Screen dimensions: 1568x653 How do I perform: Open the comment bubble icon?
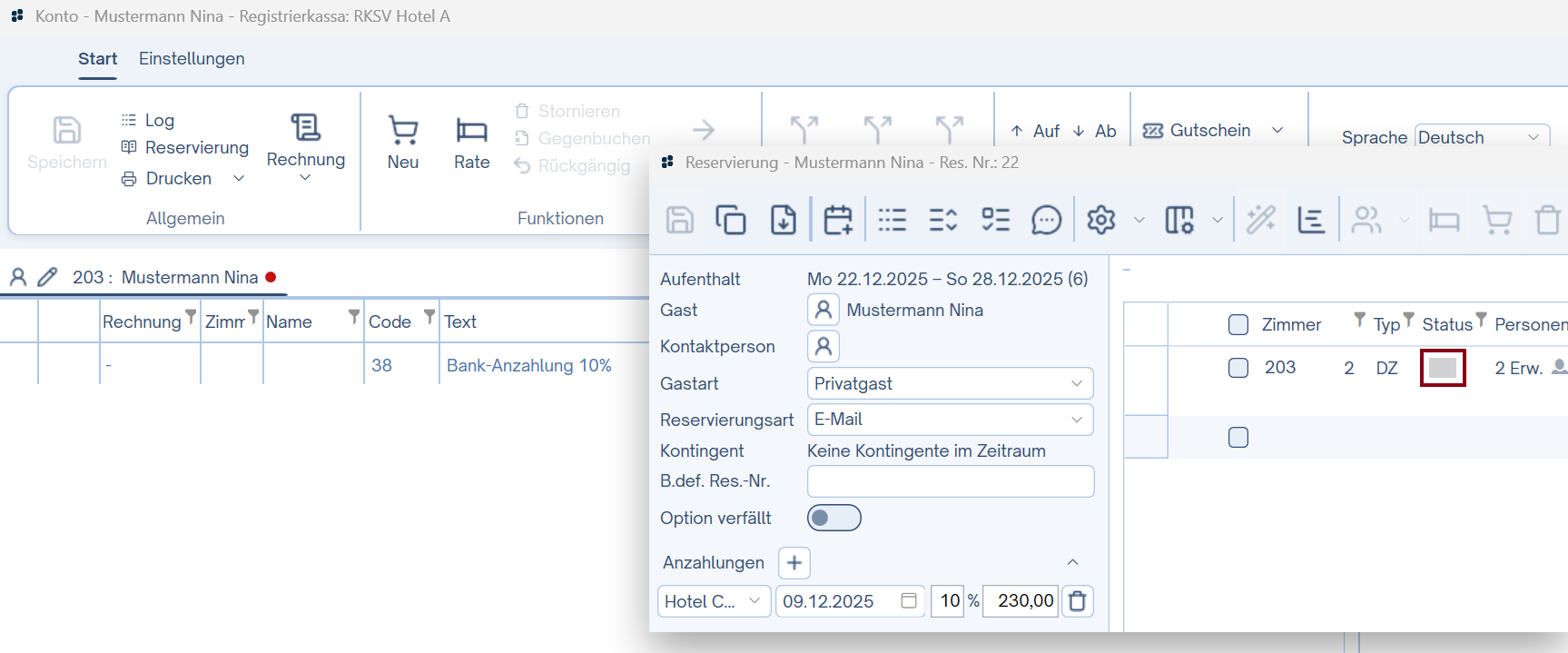pyautogui.click(x=1046, y=220)
